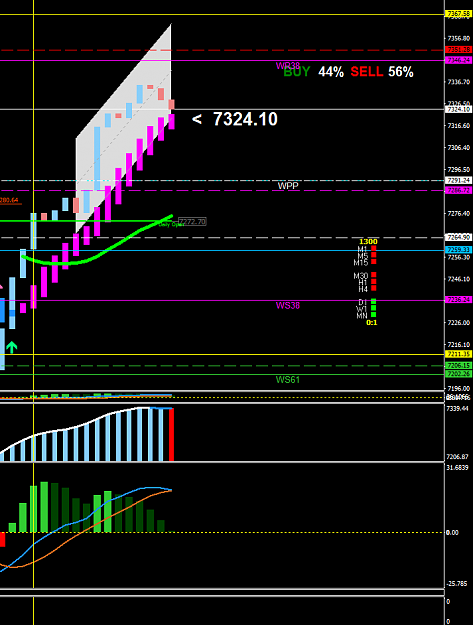Viewport: 473px width, 625px height.
Task: Click the 7272.70 moving average value box
Action: click(x=192, y=222)
